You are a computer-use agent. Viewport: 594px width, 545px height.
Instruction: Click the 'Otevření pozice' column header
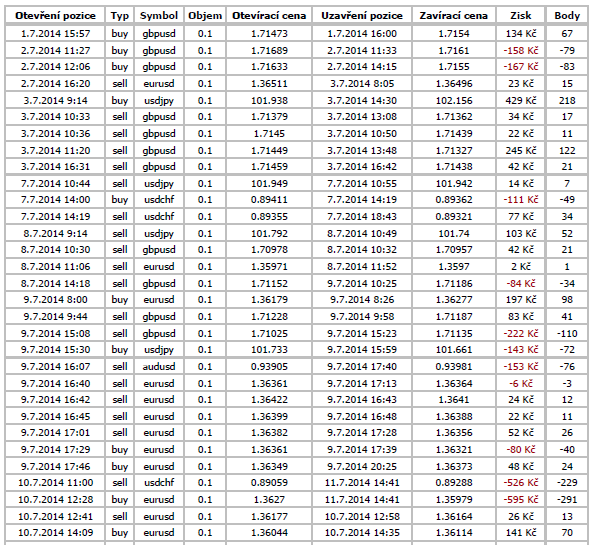55,16
